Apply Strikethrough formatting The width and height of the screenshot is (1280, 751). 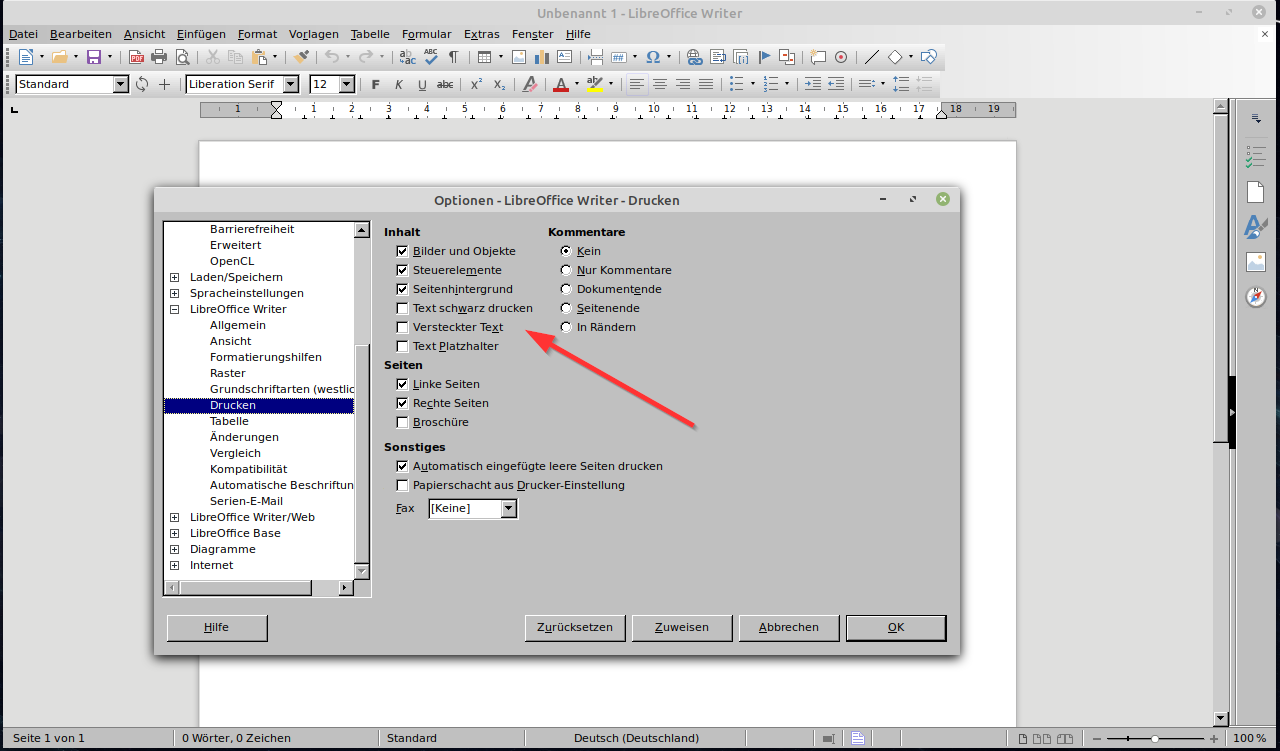coord(446,85)
